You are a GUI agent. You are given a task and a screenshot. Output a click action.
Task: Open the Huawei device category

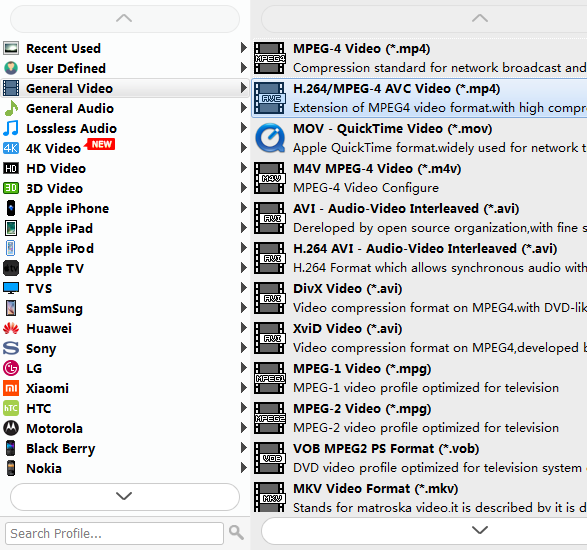point(125,328)
